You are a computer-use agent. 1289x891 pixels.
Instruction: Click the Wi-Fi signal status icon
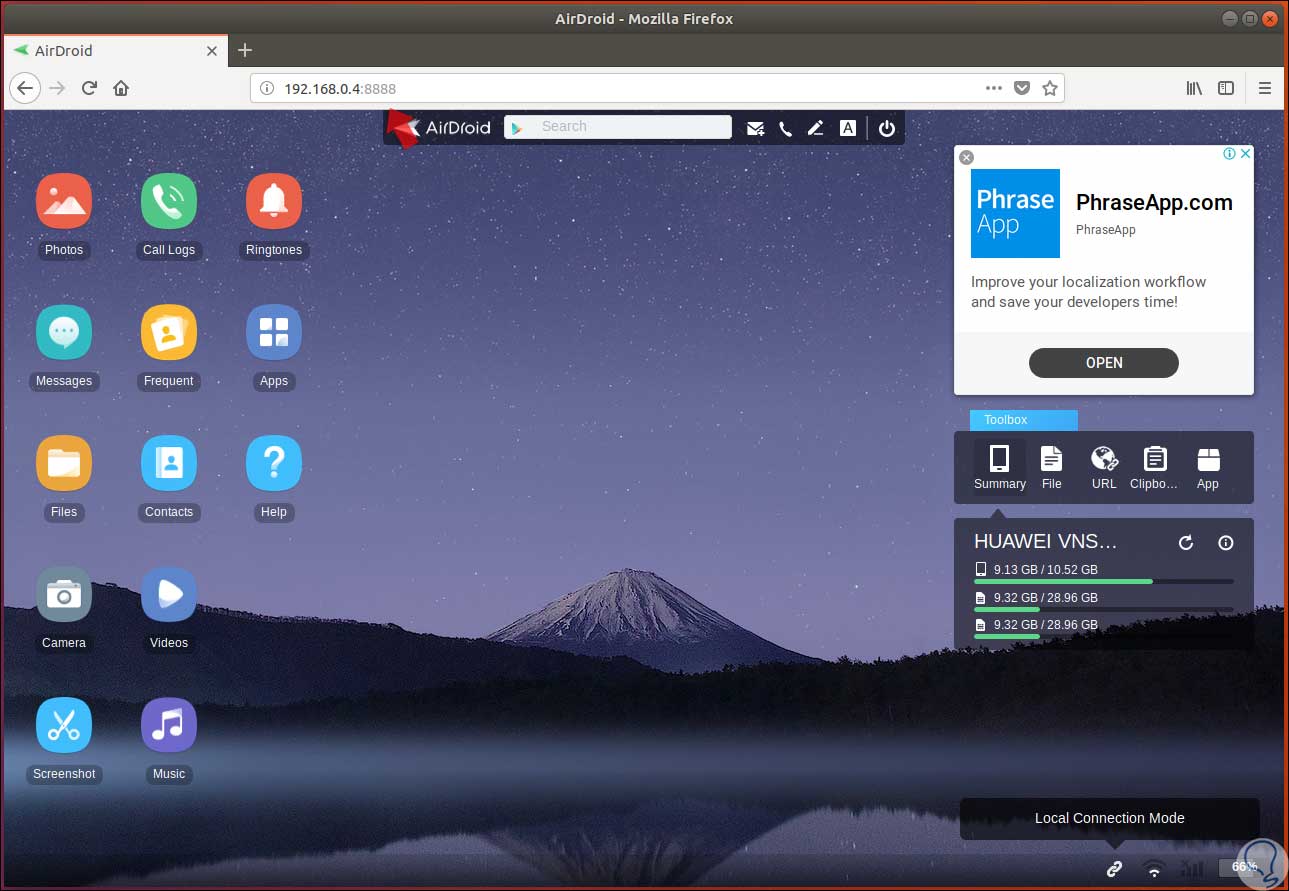click(x=1154, y=868)
